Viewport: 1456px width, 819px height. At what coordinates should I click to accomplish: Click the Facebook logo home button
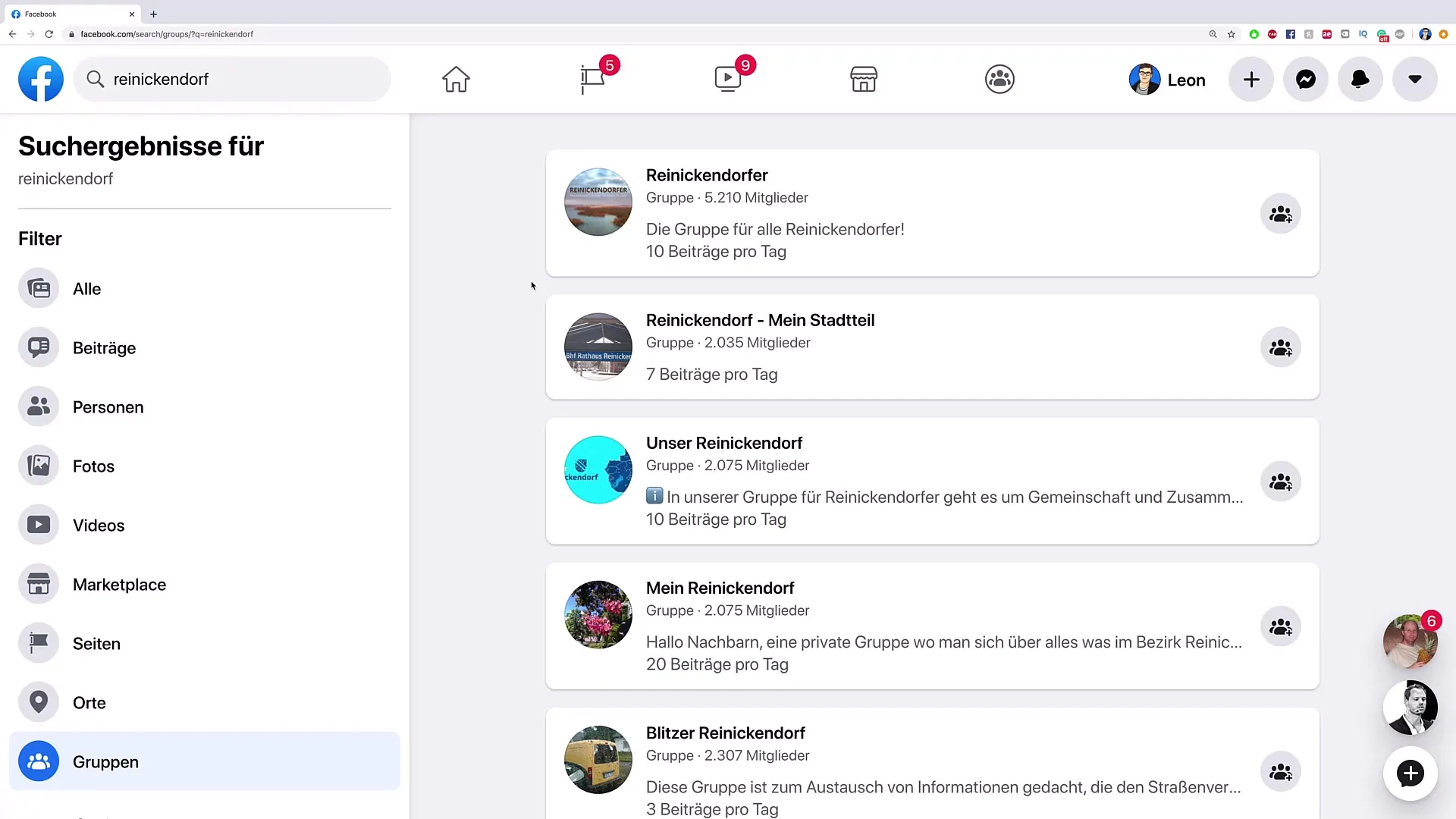point(40,79)
